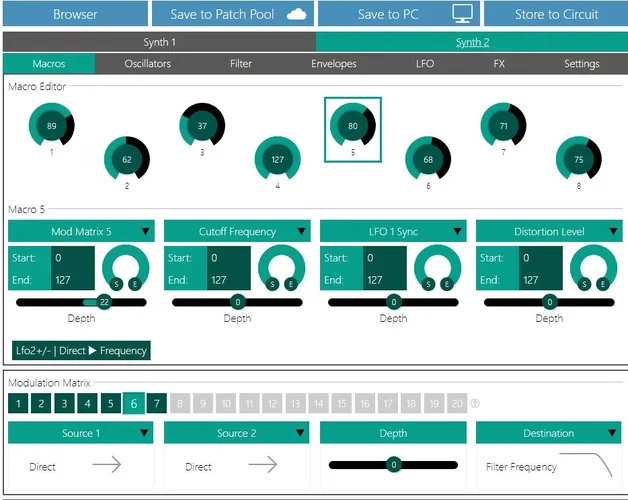Open the Envelopes tab
This screenshot has height=500, width=628.
[334, 64]
